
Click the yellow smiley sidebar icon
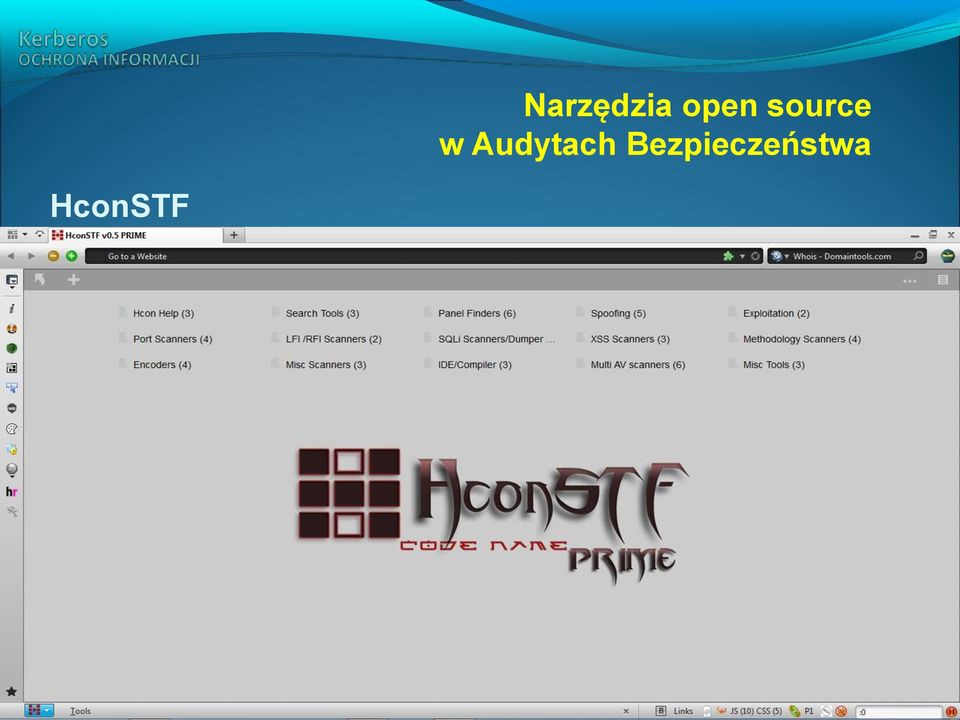tap(12, 449)
